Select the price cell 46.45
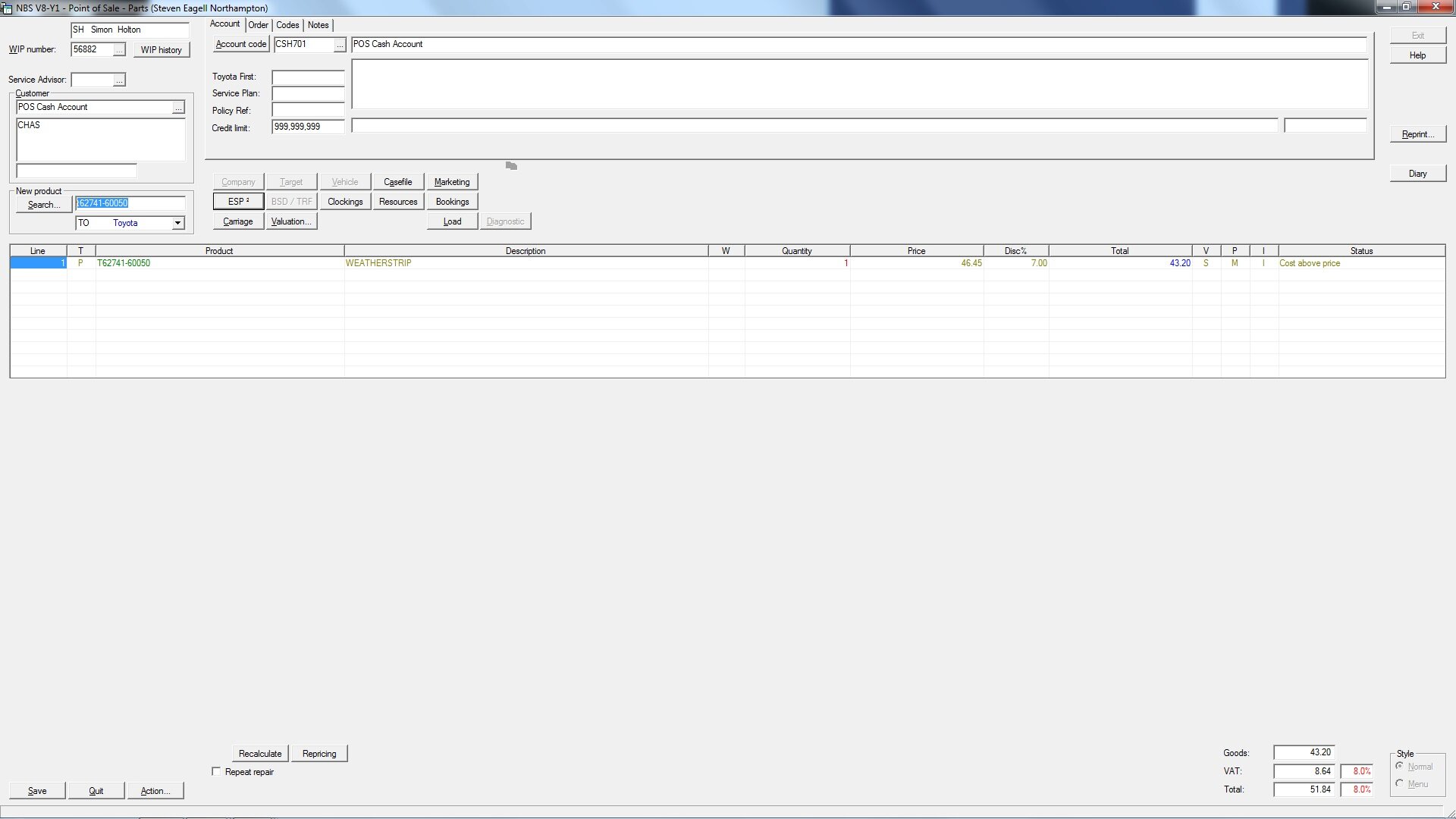 click(x=917, y=263)
